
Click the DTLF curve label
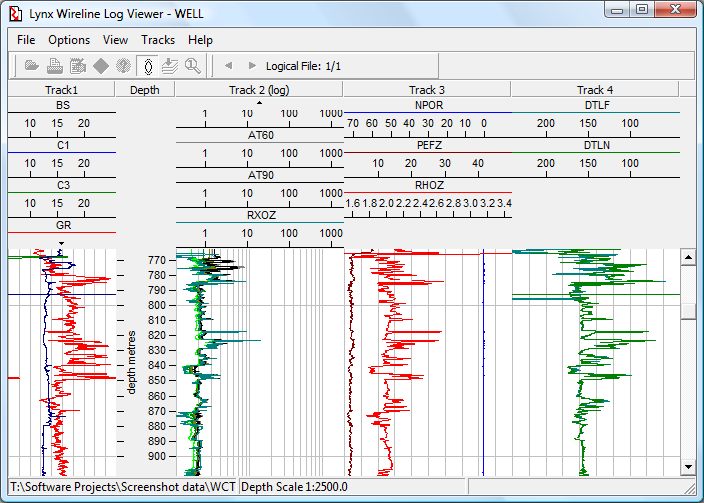point(597,105)
